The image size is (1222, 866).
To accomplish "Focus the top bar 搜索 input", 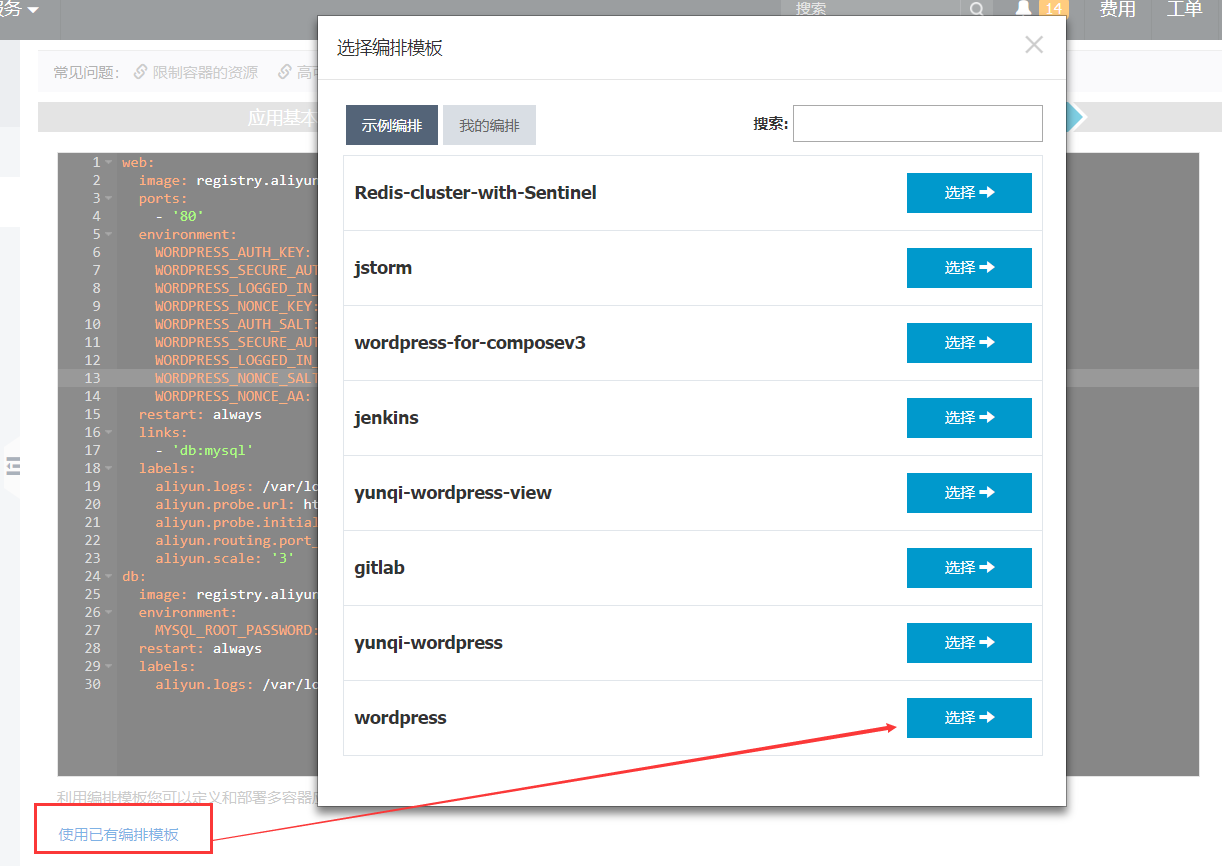I will click(x=870, y=9).
